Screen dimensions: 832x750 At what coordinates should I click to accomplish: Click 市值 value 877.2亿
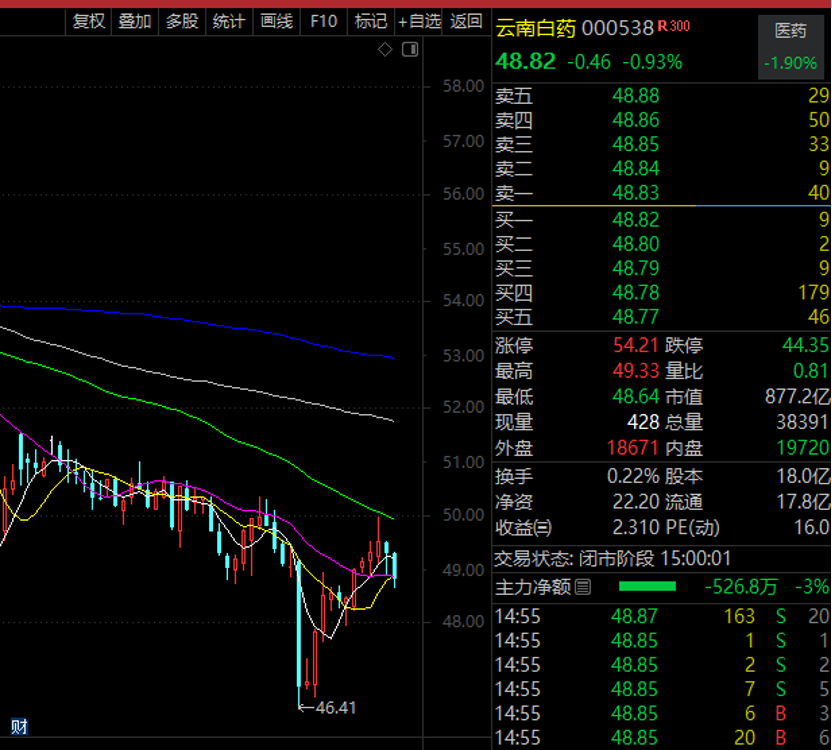pyautogui.click(x=798, y=396)
